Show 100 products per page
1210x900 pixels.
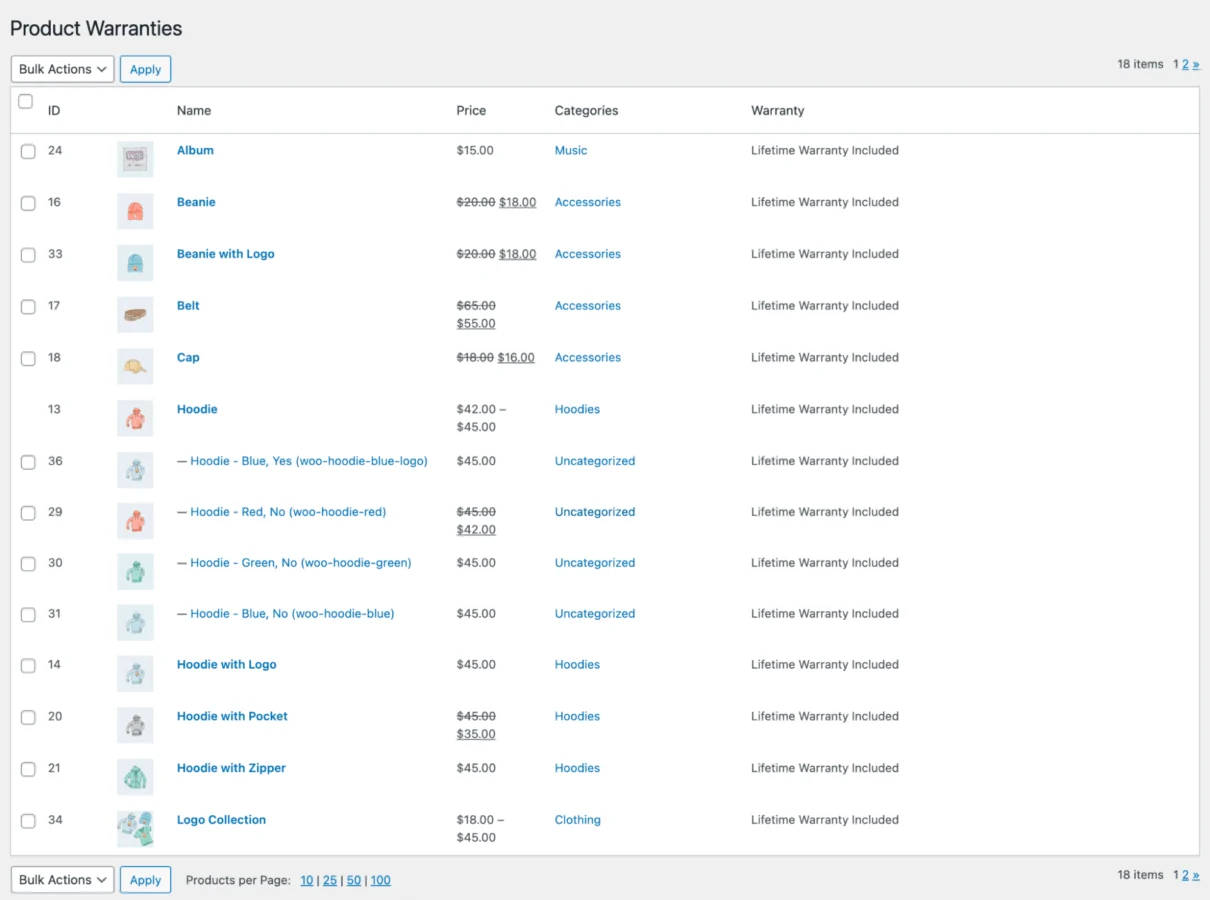click(x=381, y=881)
